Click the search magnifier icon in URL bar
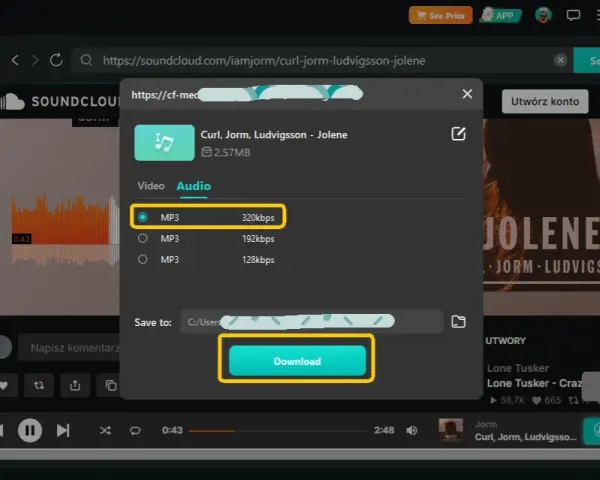Viewport: 600px width, 480px height. coord(86,60)
